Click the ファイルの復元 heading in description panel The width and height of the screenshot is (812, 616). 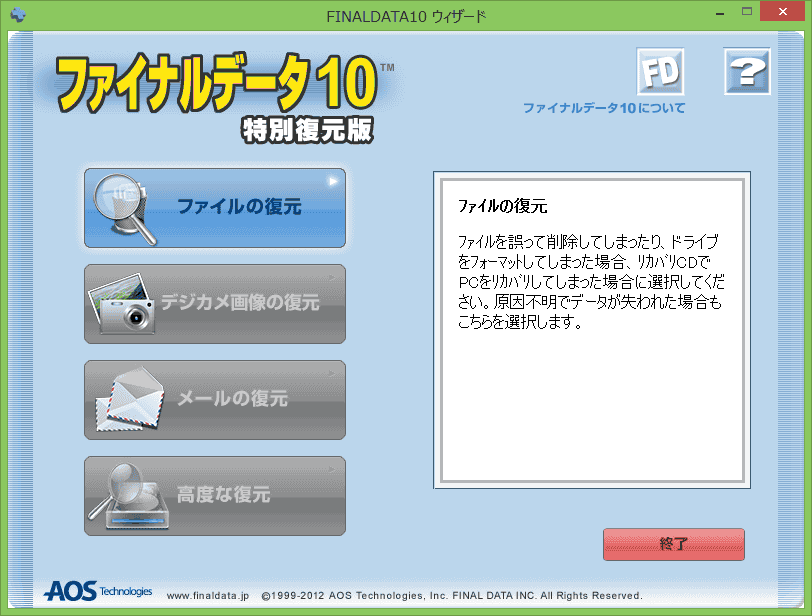tap(502, 207)
